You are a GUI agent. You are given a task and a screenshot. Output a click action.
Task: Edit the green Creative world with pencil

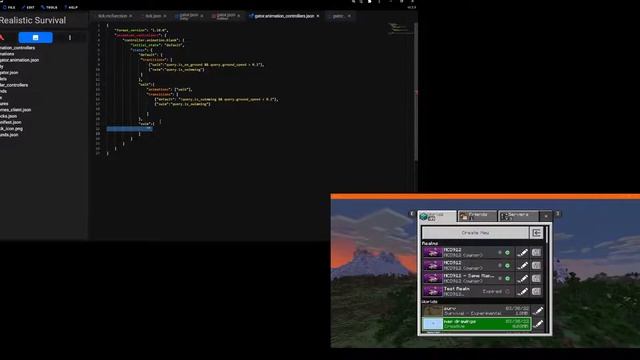pos(538,324)
